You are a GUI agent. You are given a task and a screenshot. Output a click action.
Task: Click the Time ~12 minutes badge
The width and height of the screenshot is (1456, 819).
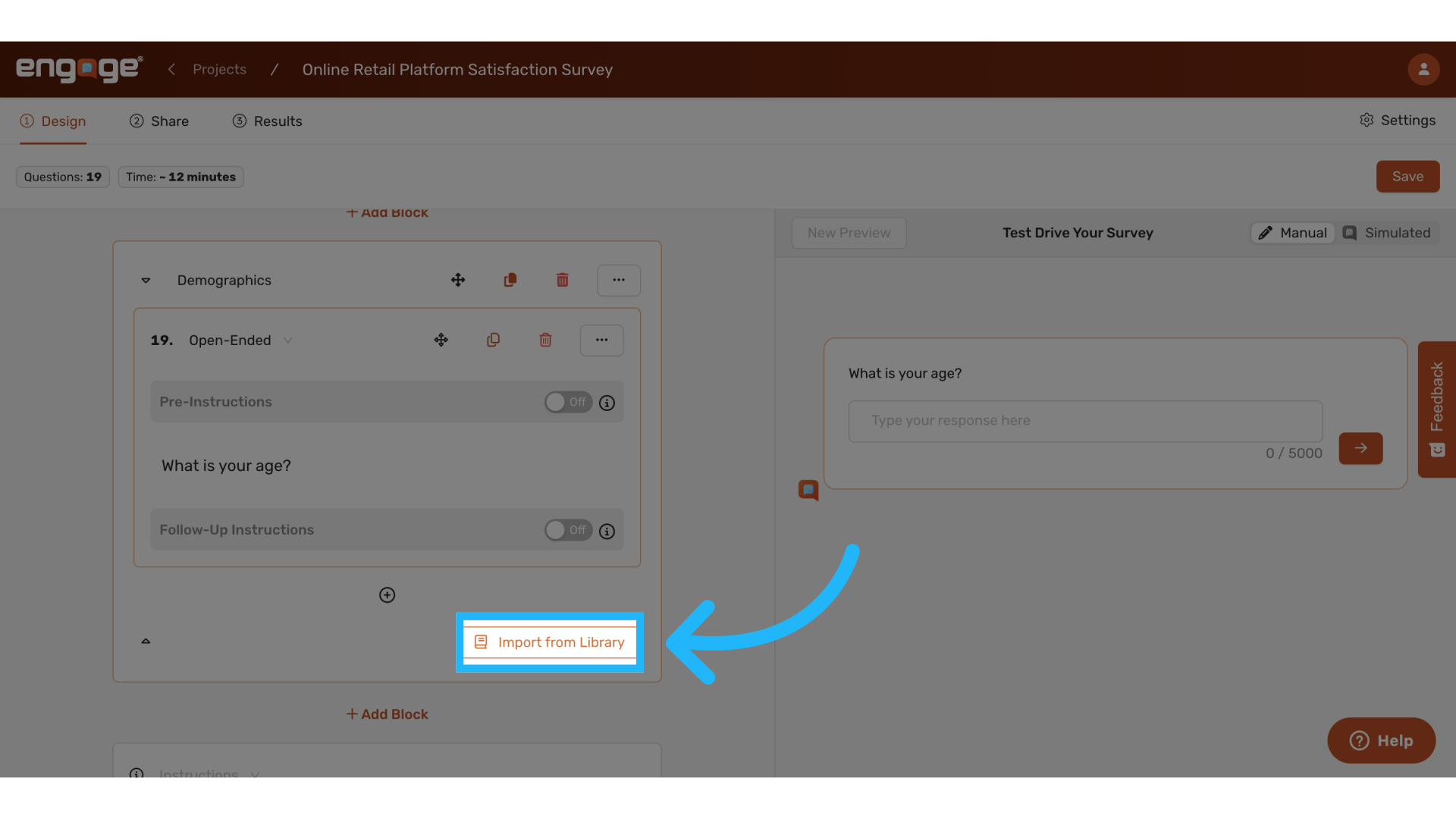pyautogui.click(x=180, y=177)
